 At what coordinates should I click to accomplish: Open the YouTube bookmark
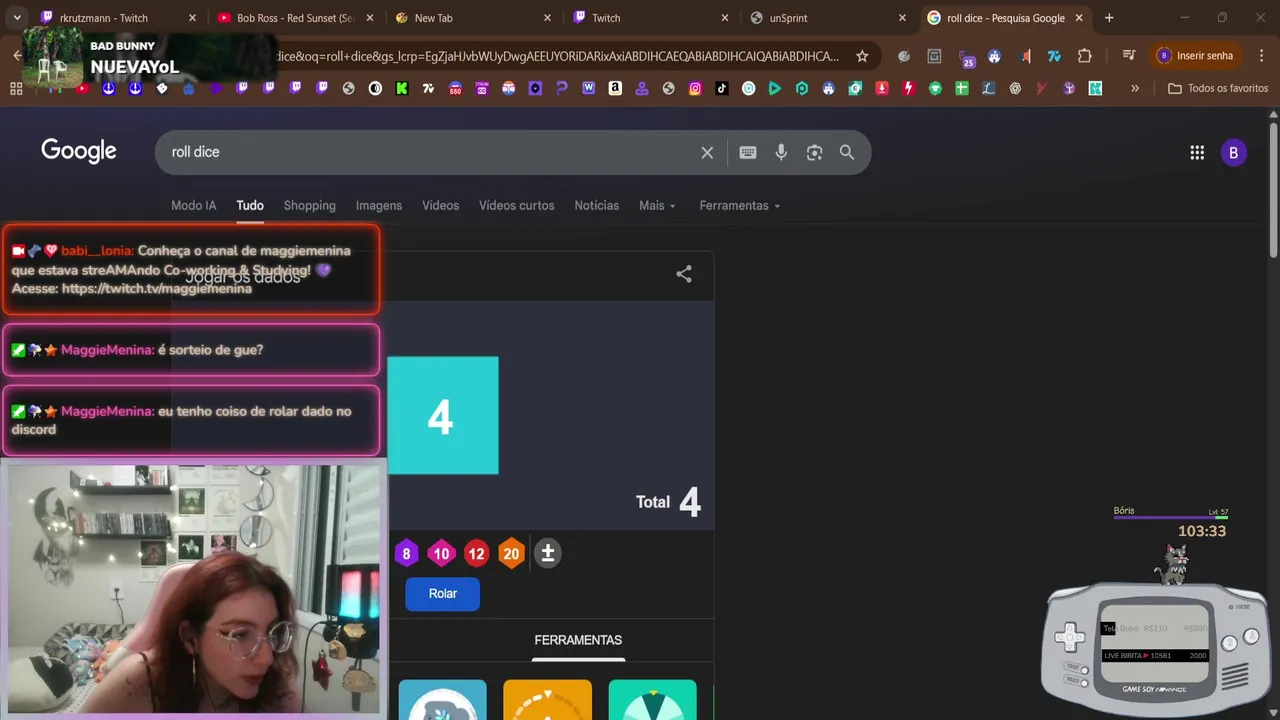82,88
